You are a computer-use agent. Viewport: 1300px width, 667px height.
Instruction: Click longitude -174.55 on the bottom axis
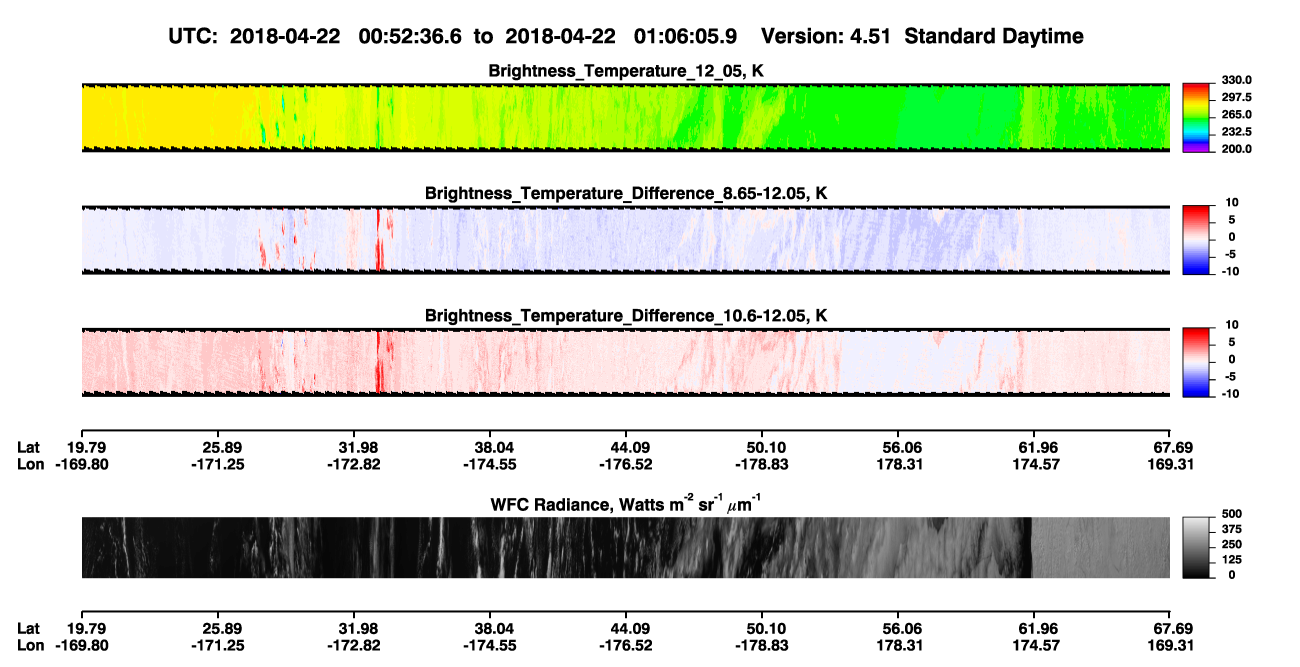(490, 645)
